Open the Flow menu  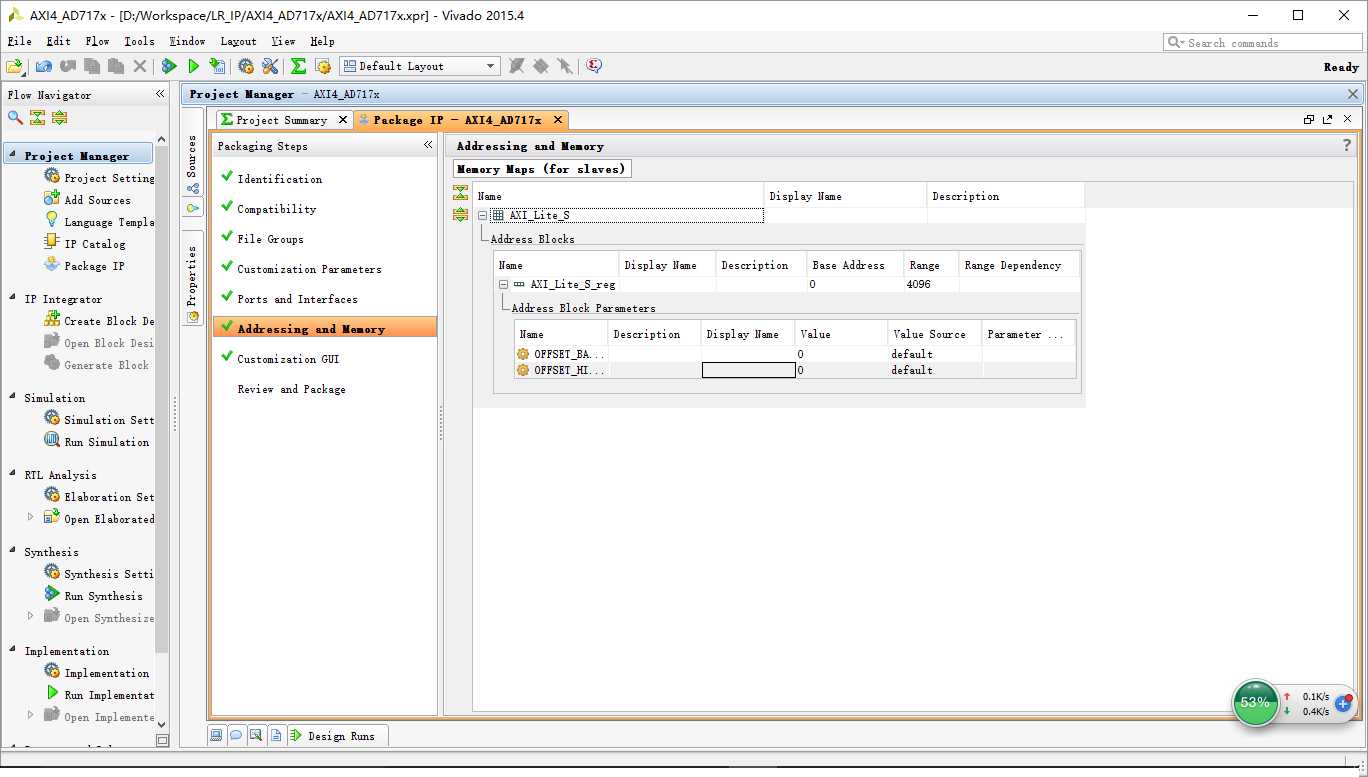(x=97, y=41)
